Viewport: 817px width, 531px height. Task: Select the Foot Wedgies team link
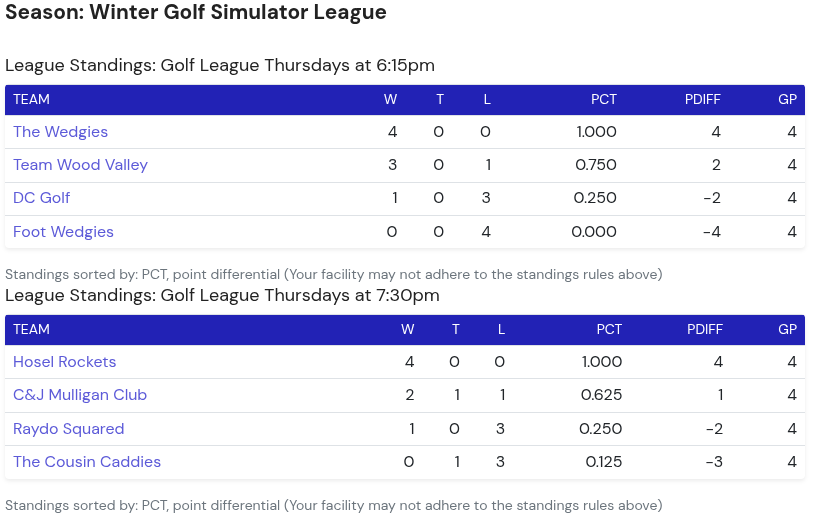coord(63,232)
